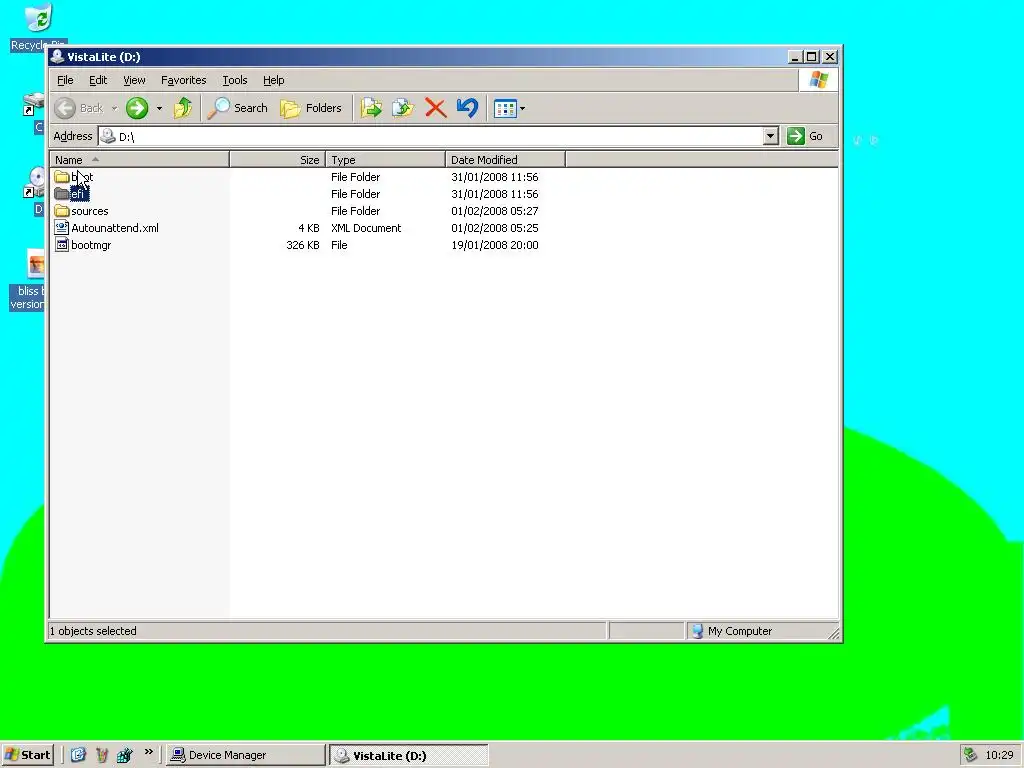
Task: Open the Help menu
Action: click(274, 80)
